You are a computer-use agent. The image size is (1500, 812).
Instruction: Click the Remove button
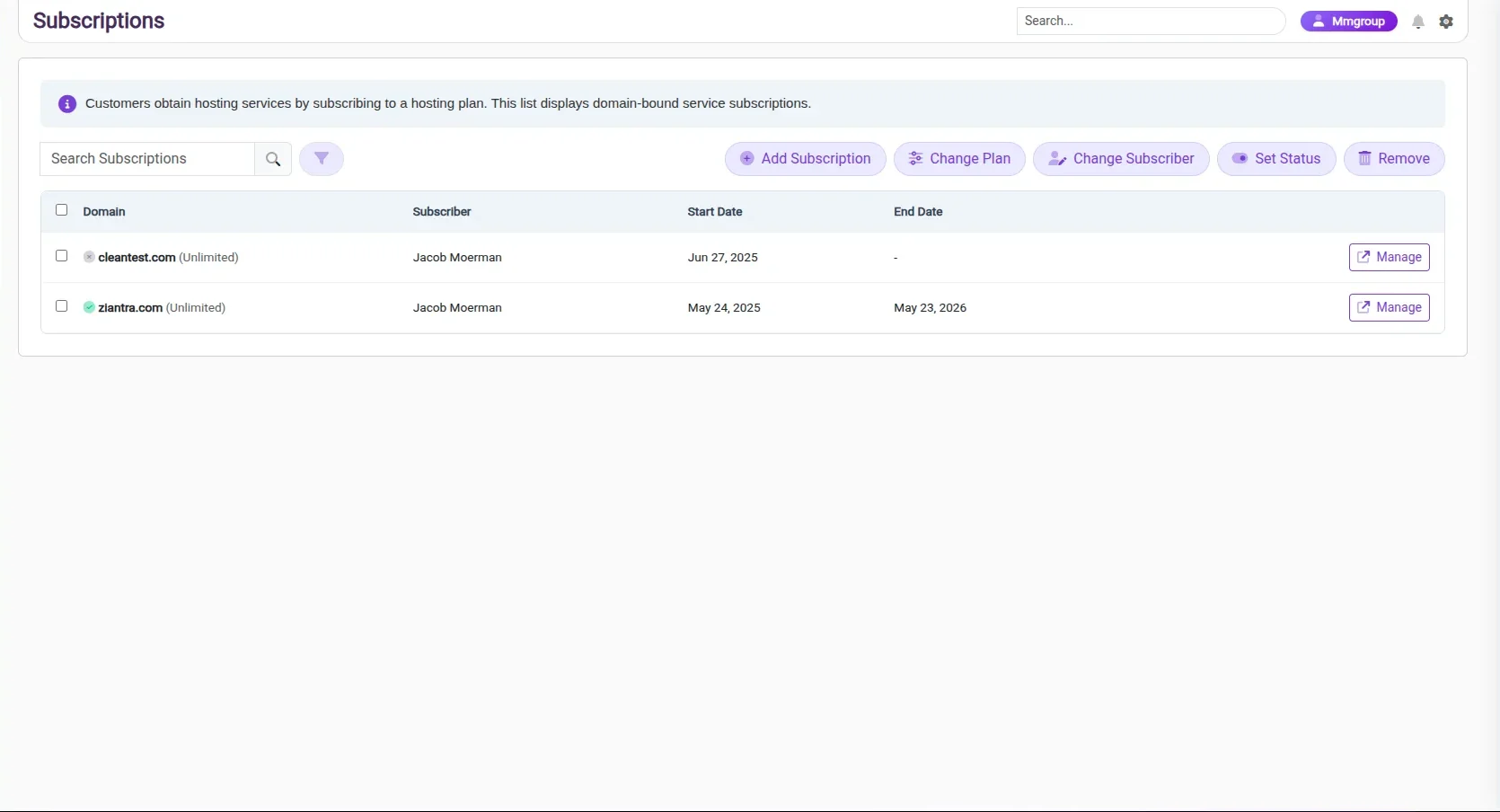pyautogui.click(x=1394, y=159)
